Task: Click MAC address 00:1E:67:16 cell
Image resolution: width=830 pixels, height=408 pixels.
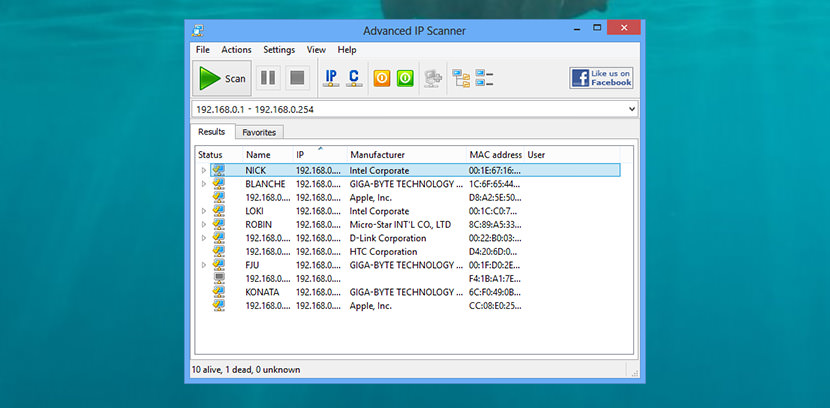Action: coord(495,170)
